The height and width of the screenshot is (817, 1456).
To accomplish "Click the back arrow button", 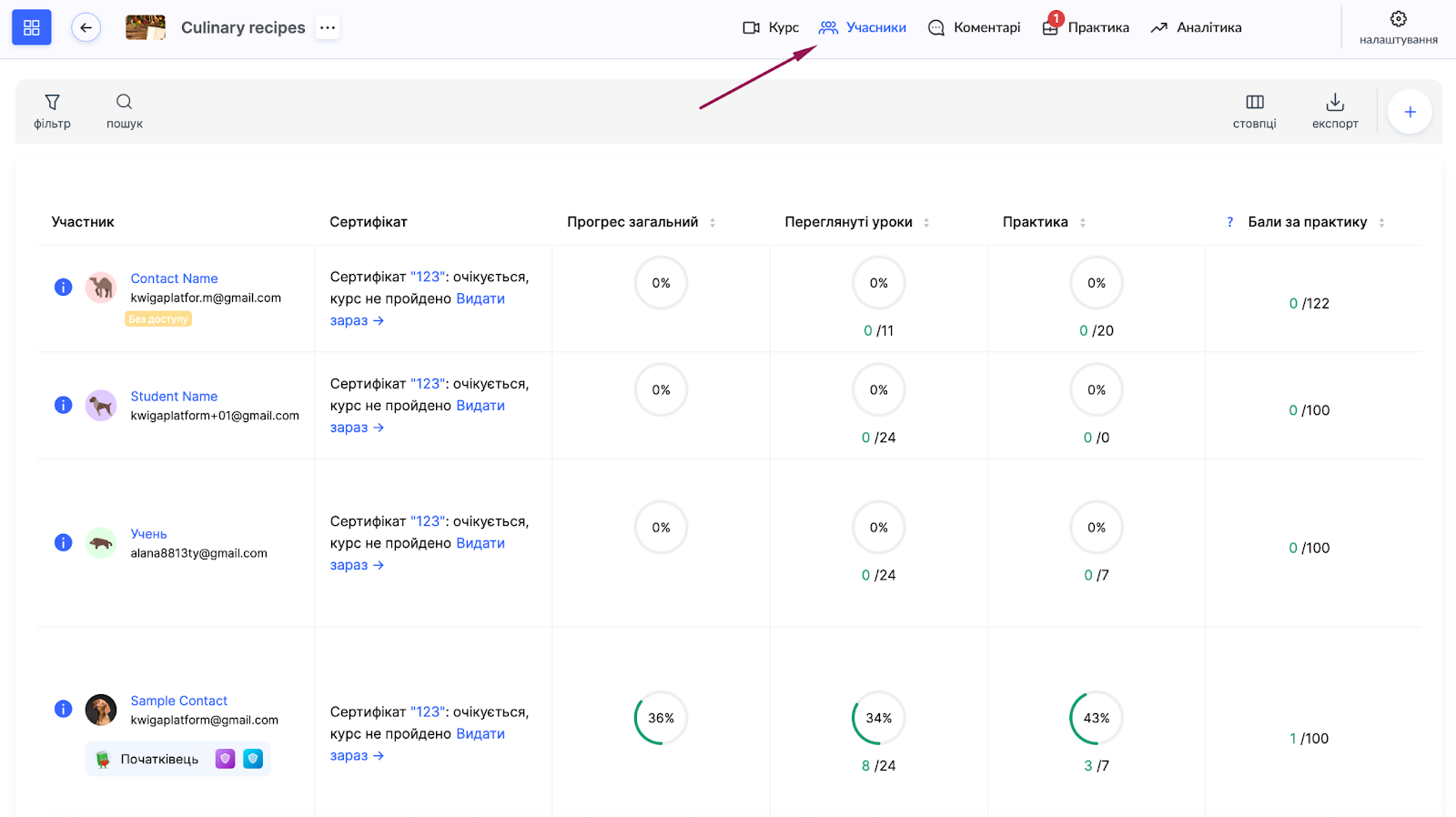I will [x=86, y=27].
